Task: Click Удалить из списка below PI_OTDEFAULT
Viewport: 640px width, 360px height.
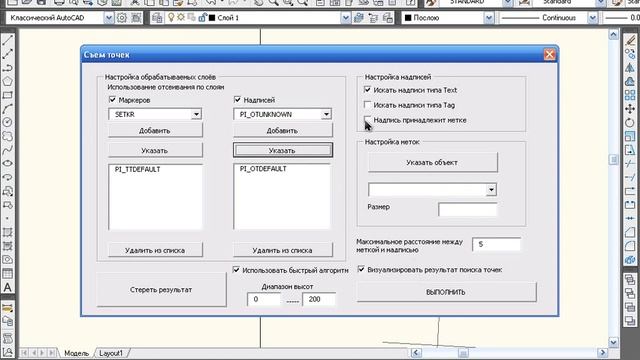Action: coord(282,250)
